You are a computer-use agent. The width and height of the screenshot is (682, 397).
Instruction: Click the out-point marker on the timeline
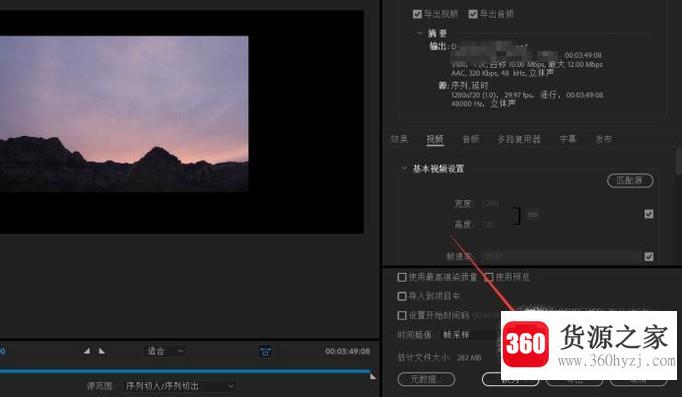(373, 377)
